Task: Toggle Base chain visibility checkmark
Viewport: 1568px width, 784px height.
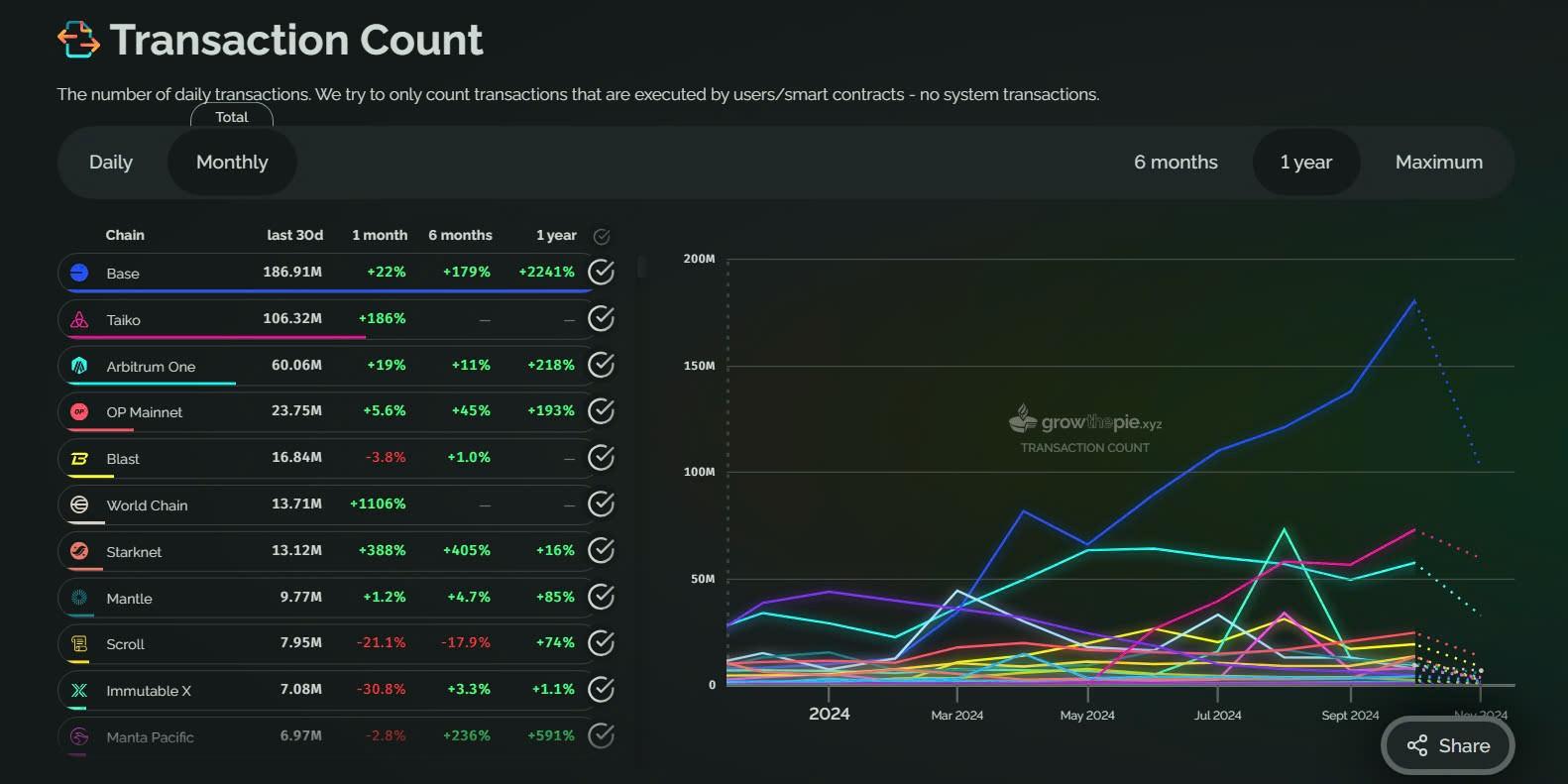Action: (601, 272)
